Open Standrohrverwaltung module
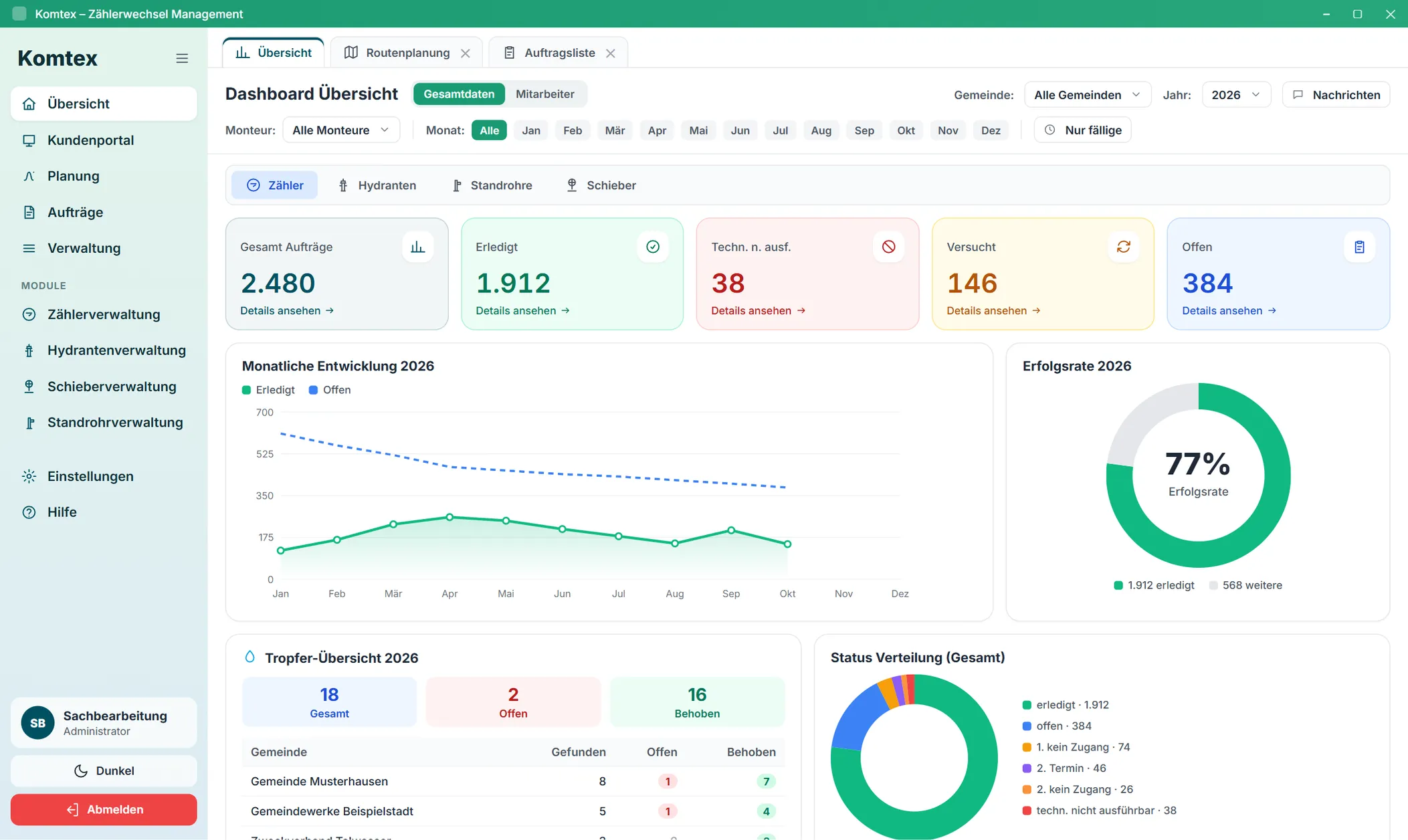The image size is (1408, 840). (104, 423)
